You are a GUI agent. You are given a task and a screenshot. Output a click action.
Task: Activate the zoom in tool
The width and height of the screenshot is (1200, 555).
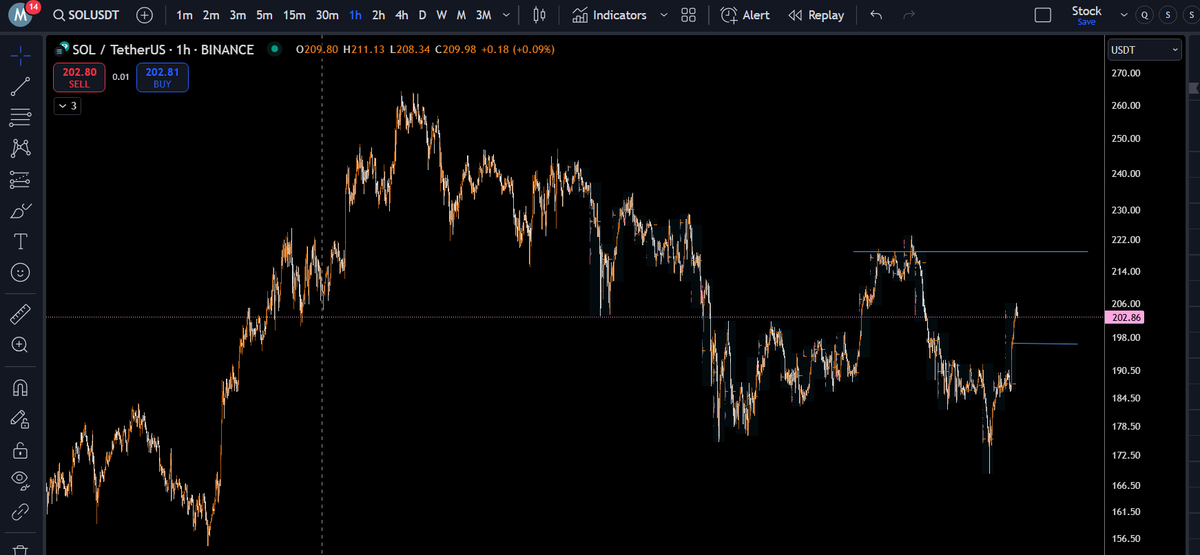click(20, 345)
